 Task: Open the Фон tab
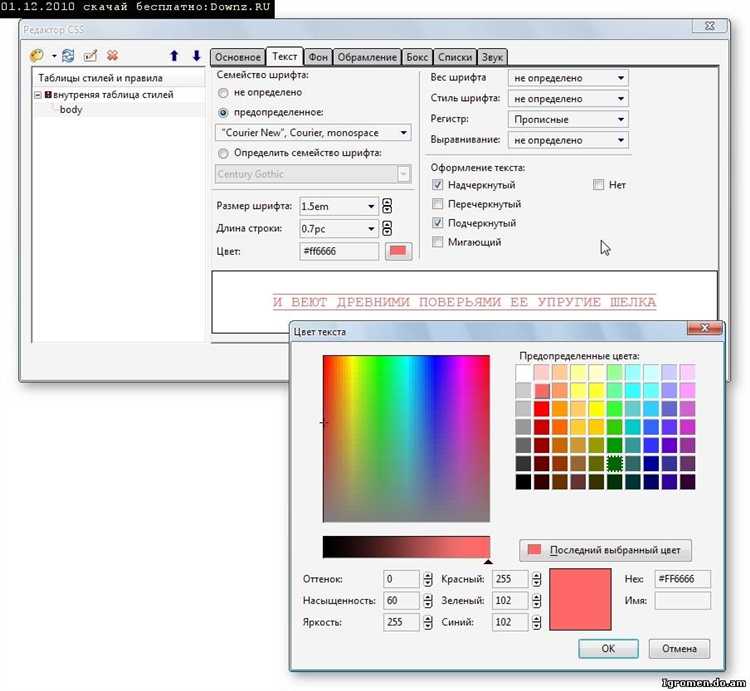pos(318,57)
